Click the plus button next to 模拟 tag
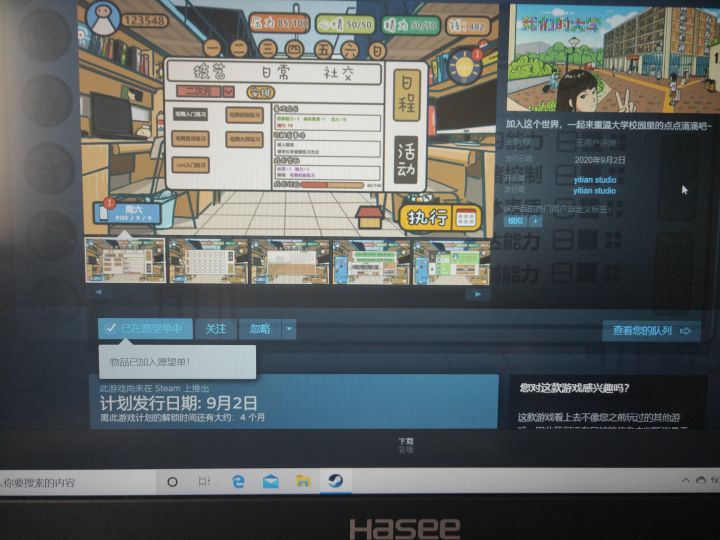720x540 pixels. [x=535, y=221]
